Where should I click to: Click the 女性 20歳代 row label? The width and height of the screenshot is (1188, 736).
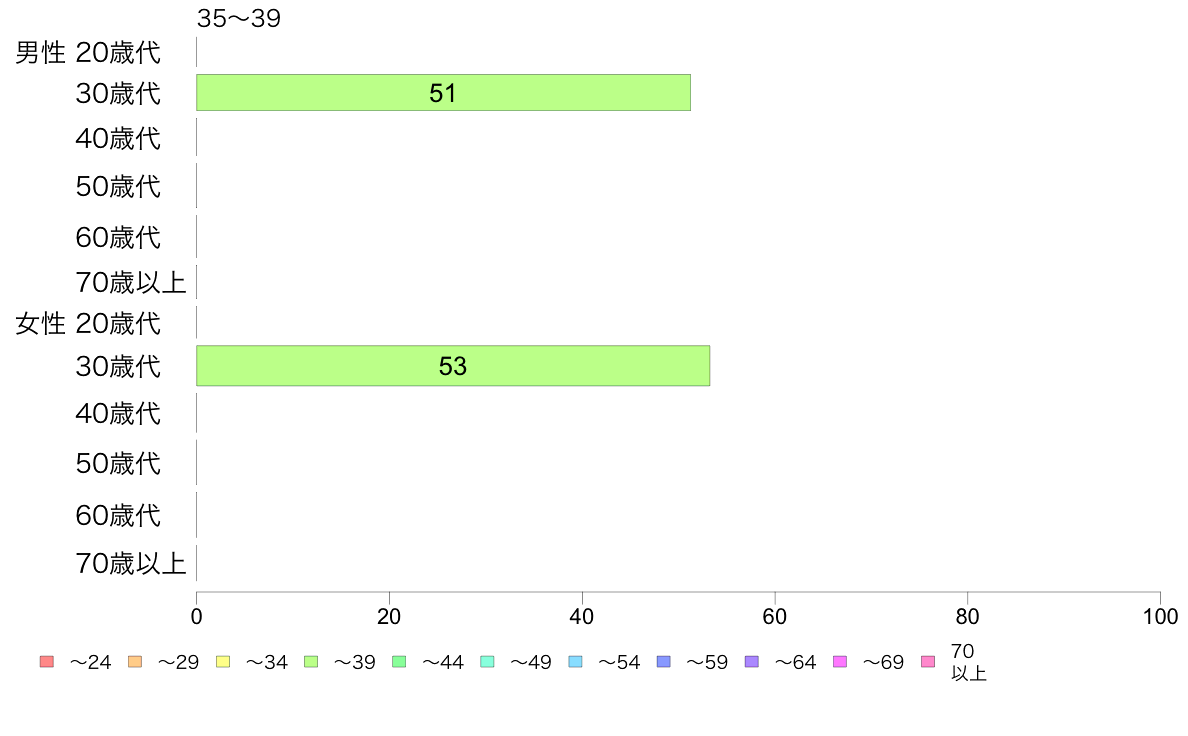pyautogui.click(x=88, y=324)
